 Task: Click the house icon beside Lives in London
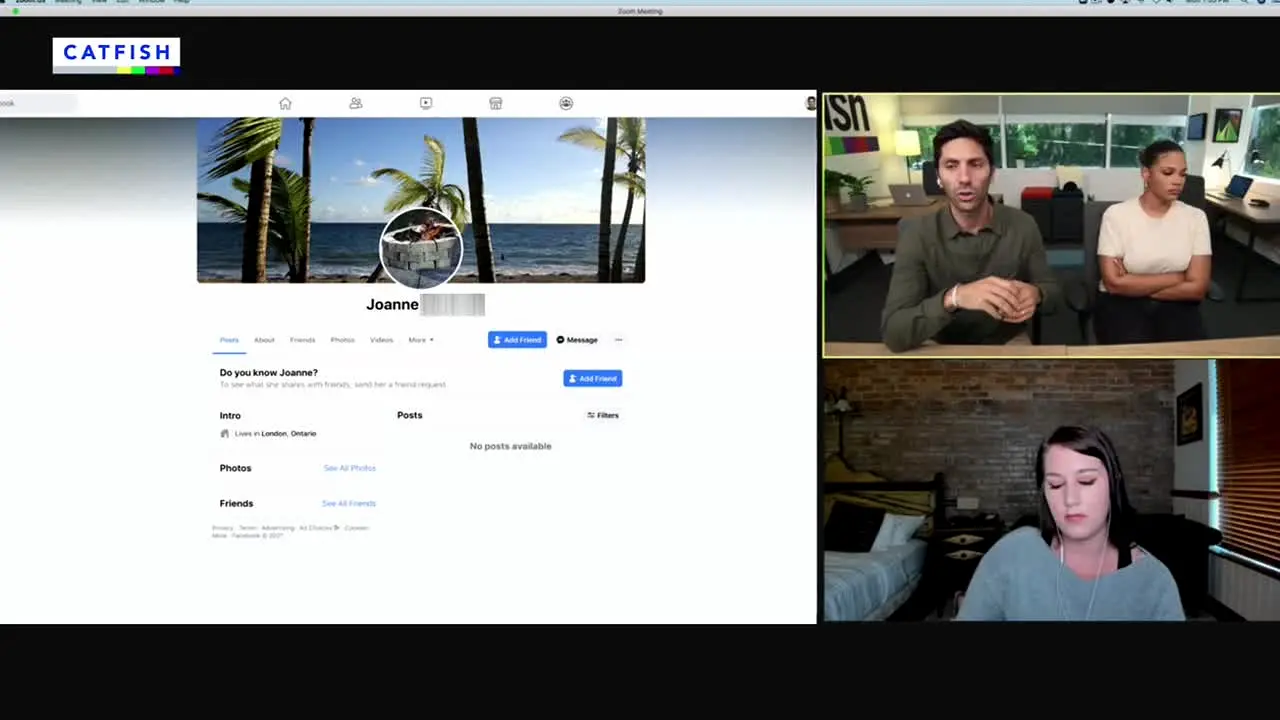coord(224,434)
